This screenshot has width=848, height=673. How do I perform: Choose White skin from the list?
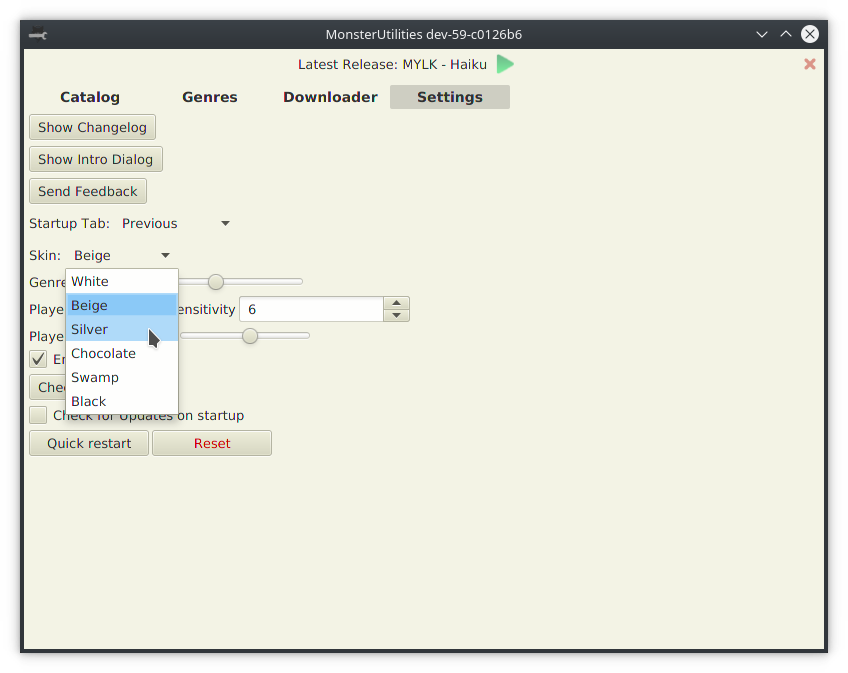pyautogui.click(x=122, y=281)
